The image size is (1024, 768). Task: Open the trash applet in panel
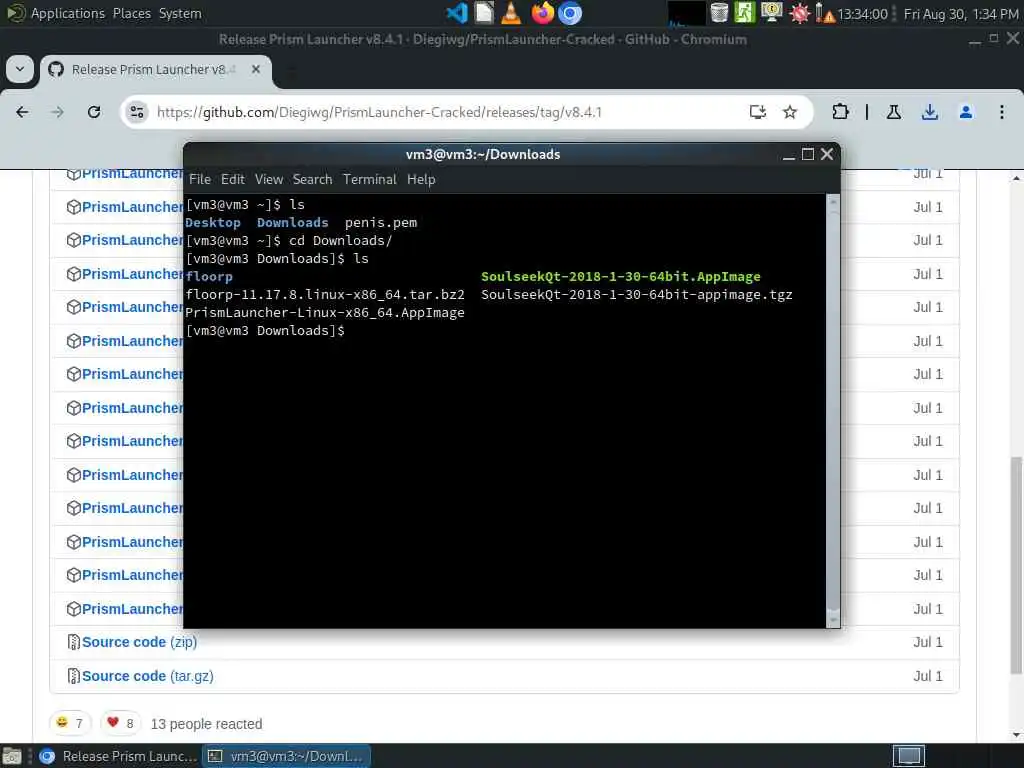[719, 13]
